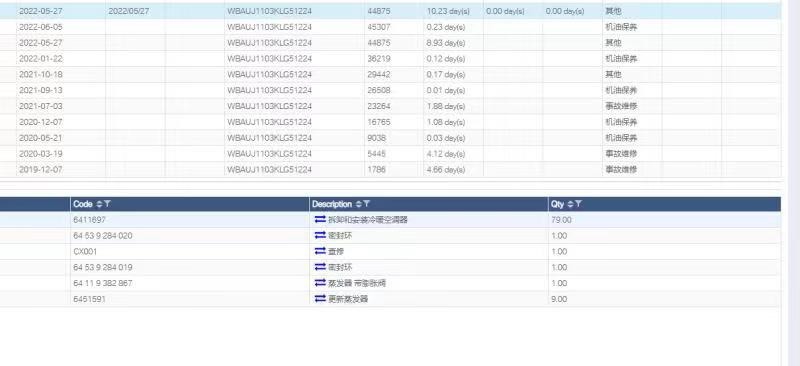
Task: Sort the Description column
Action: click(x=359, y=204)
